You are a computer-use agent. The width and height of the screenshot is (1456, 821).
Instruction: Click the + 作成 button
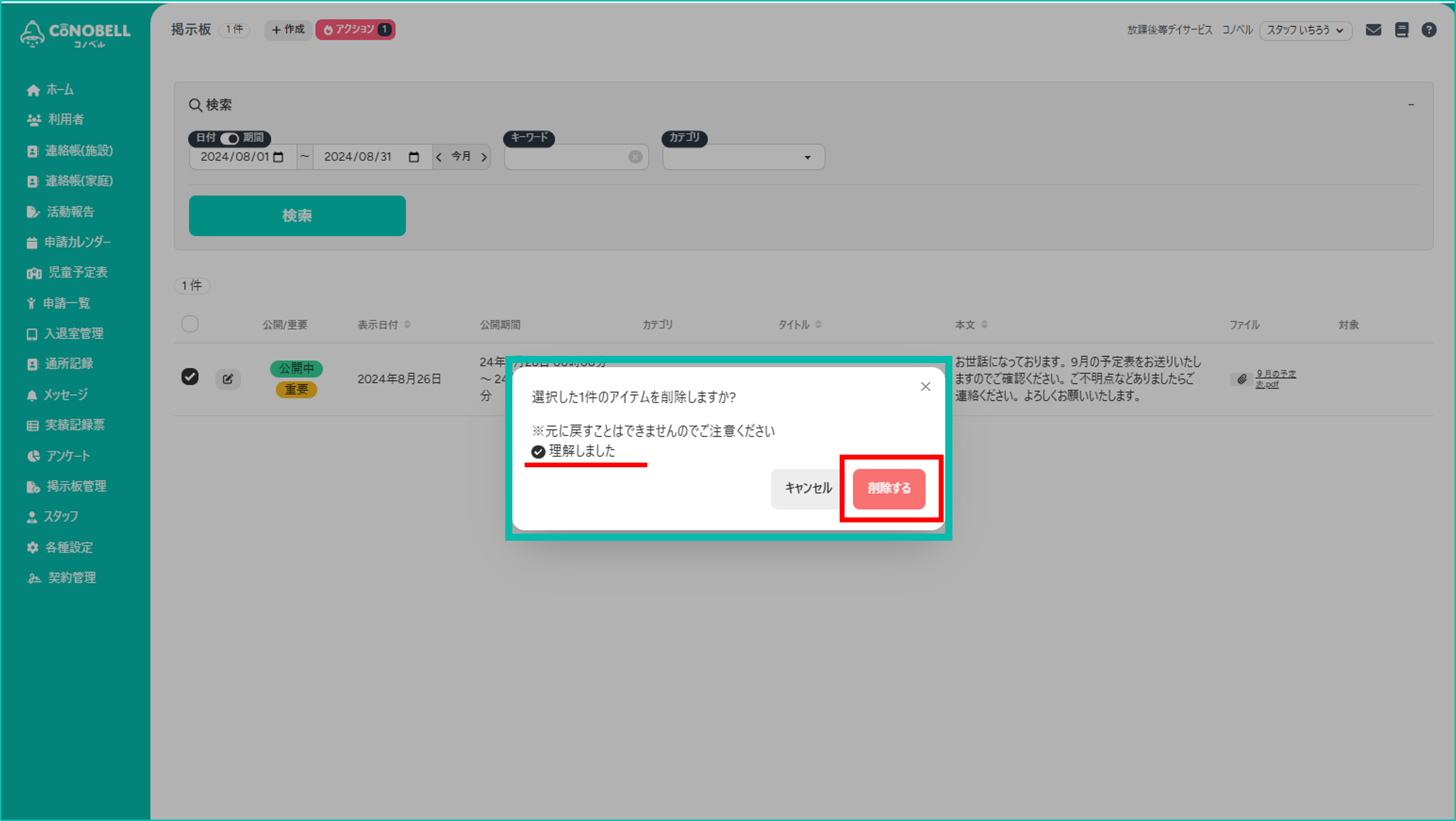pos(288,29)
